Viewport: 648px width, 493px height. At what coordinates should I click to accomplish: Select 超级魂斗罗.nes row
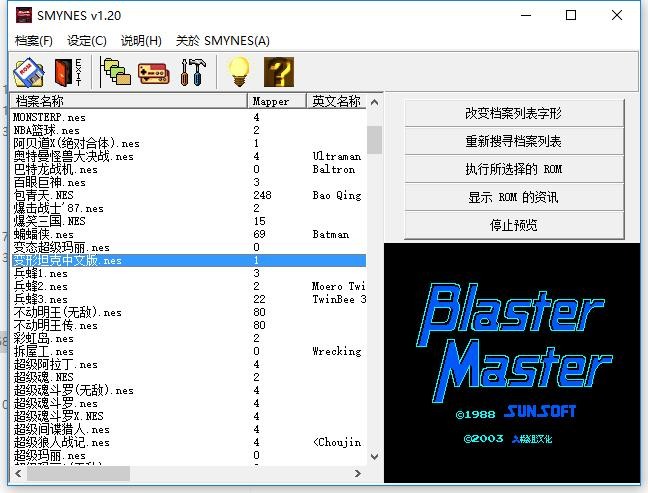tap(188, 403)
